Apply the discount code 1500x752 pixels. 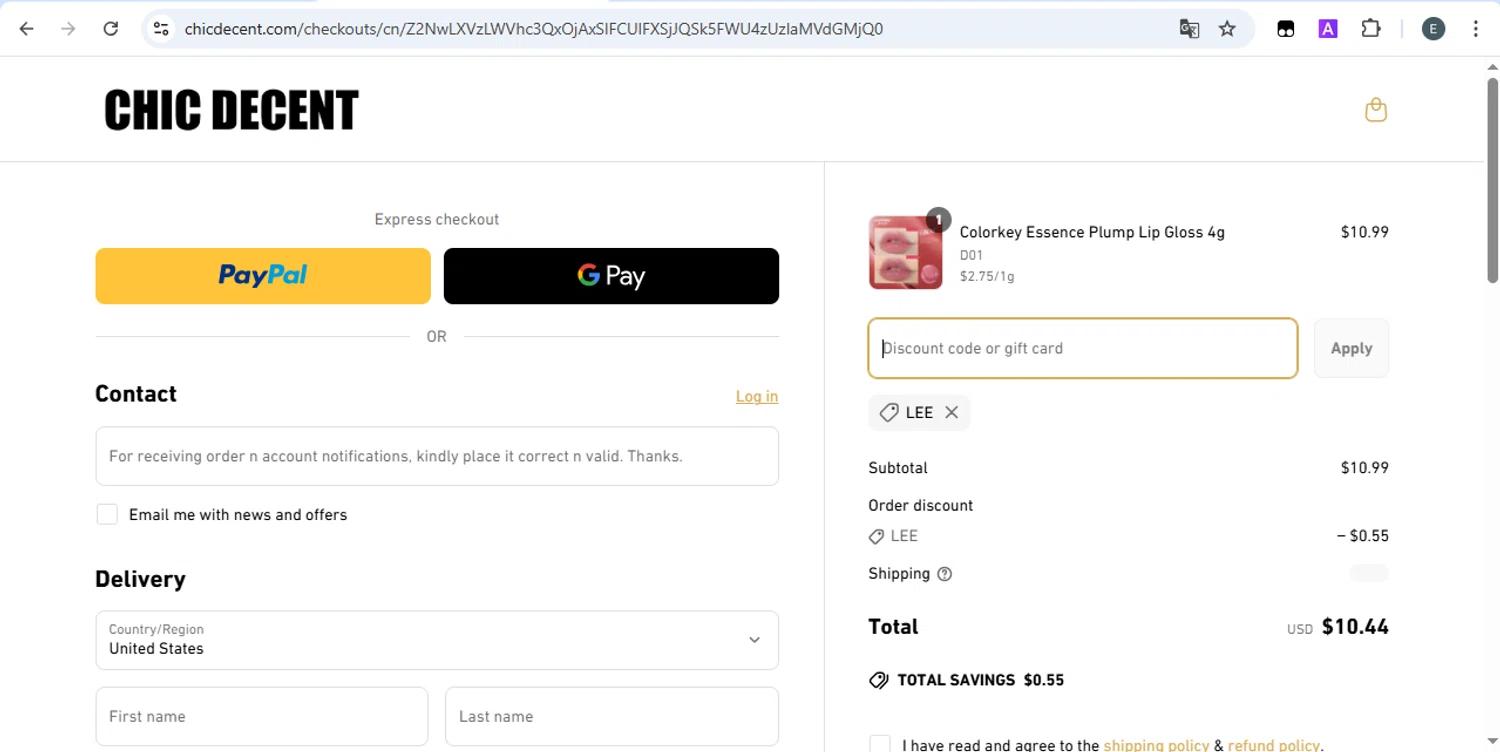click(x=1351, y=348)
